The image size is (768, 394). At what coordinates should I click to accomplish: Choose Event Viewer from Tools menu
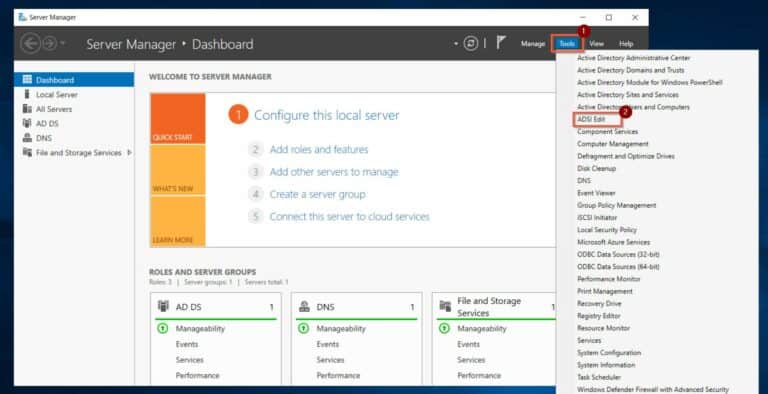[x=596, y=193]
